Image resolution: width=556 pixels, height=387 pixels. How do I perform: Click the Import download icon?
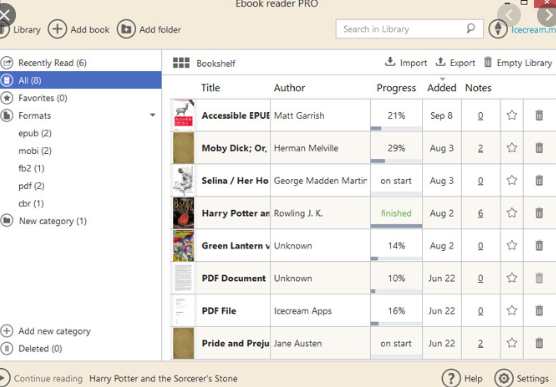[390, 62]
